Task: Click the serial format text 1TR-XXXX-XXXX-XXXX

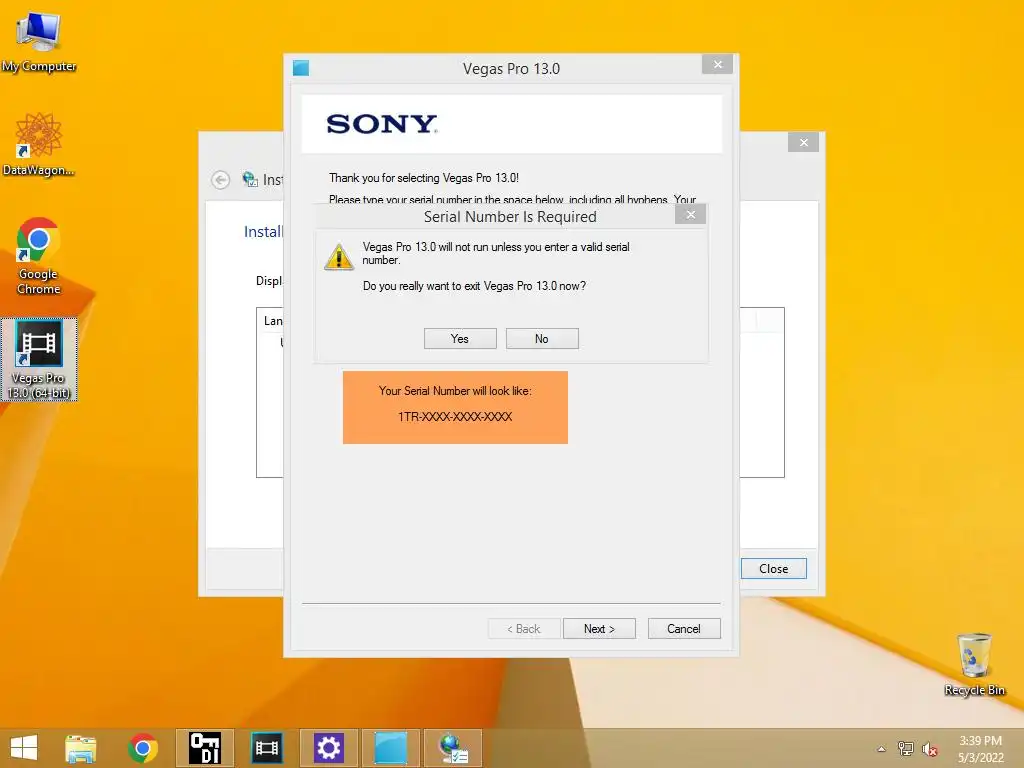Action: [455, 417]
